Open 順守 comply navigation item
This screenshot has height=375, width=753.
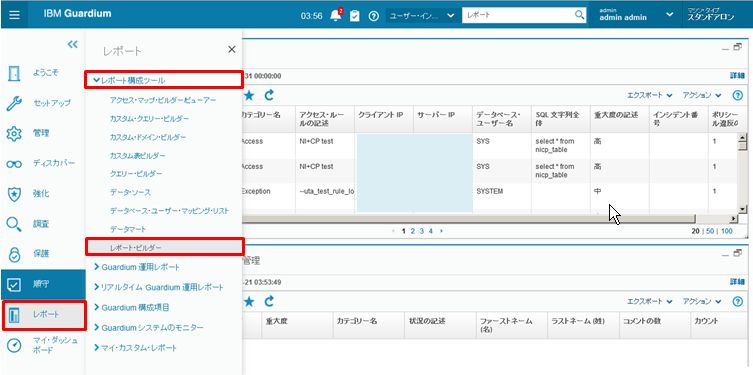coord(43,284)
